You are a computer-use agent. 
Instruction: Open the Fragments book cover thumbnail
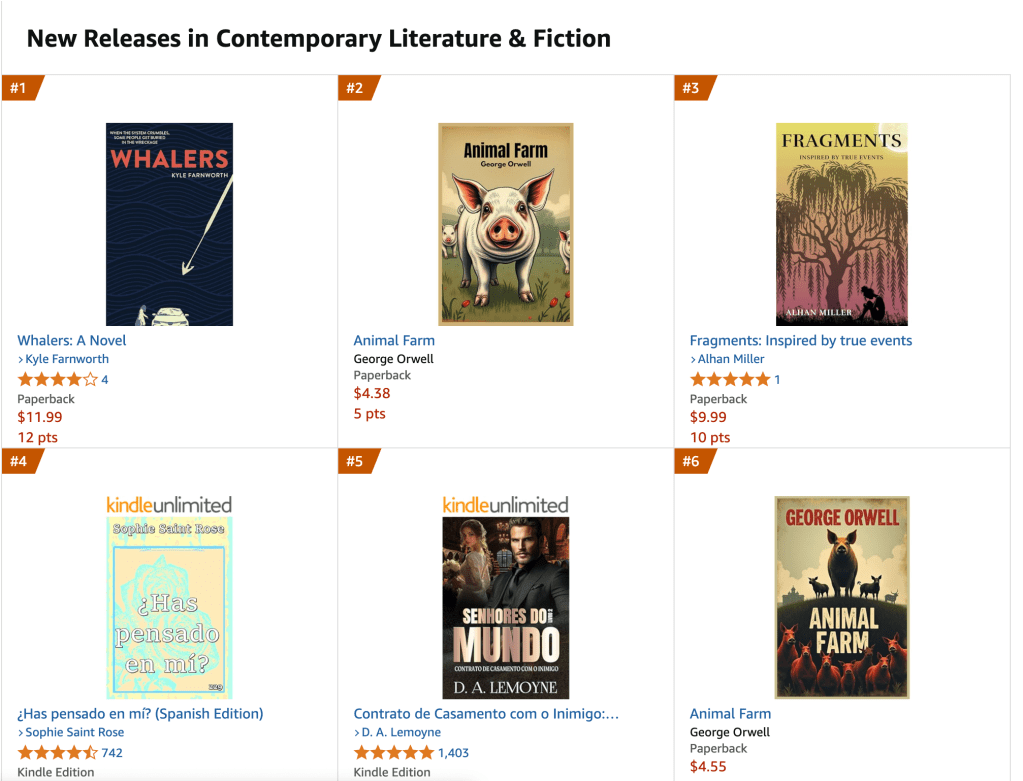(841, 224)
